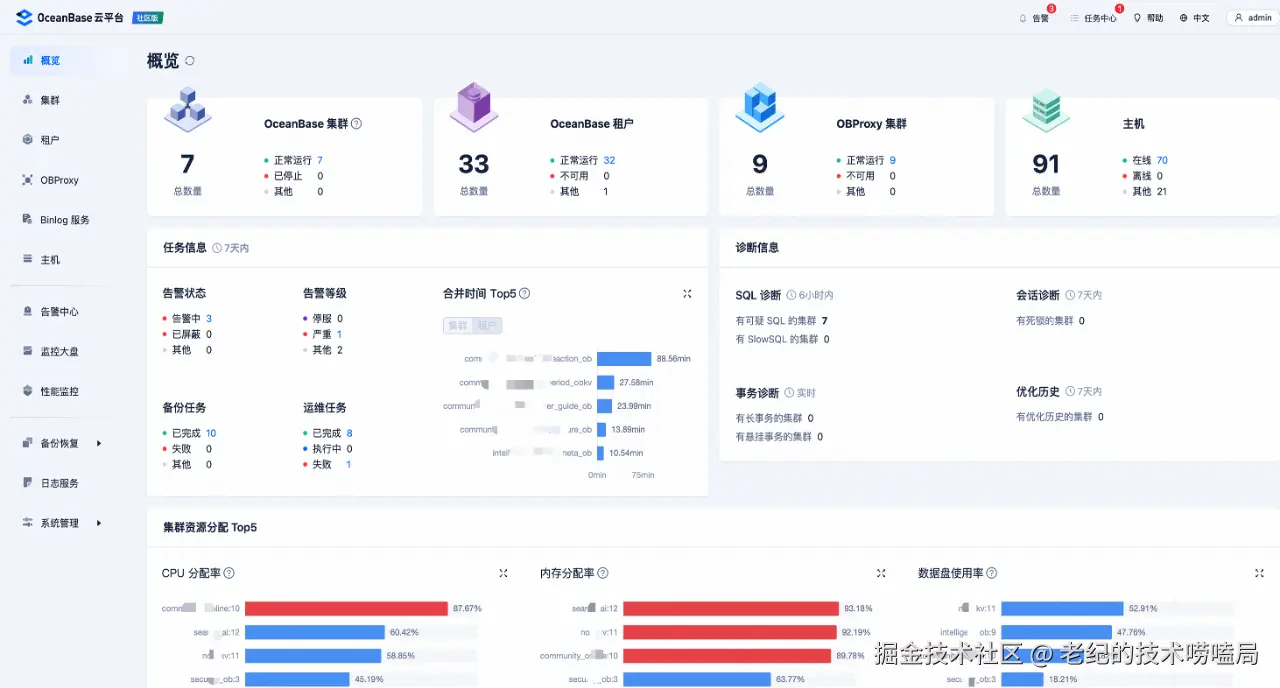Click the 主机 sidebar icon

28,259
